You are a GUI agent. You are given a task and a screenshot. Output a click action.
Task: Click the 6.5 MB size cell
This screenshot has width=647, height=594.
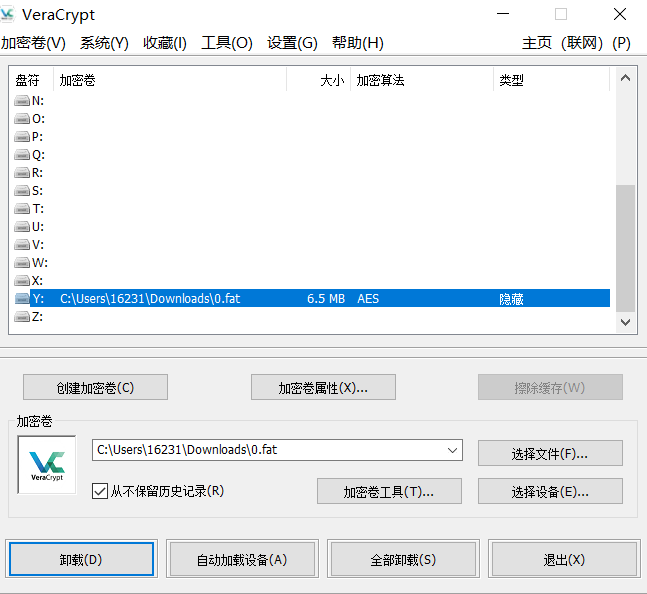click(x=326, y=298)
